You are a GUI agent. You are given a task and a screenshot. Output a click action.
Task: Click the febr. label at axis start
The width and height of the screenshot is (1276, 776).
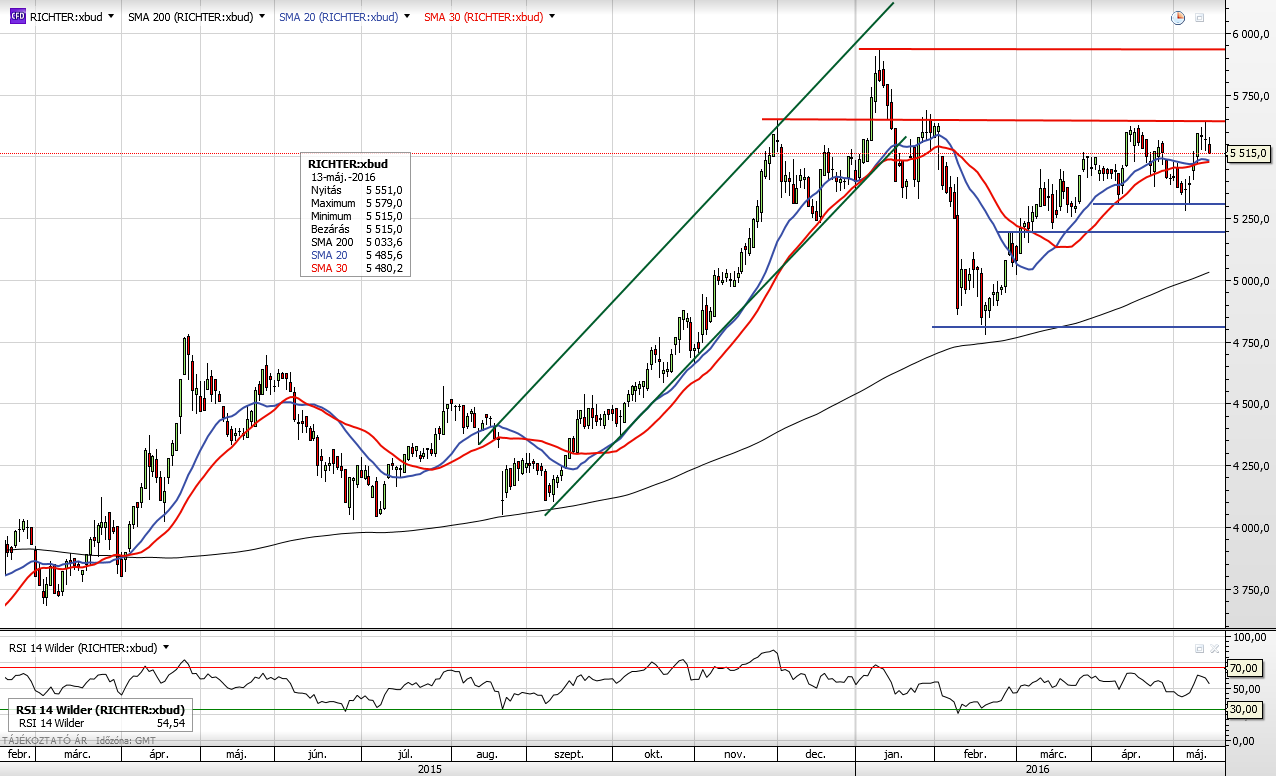pos(19,754)
